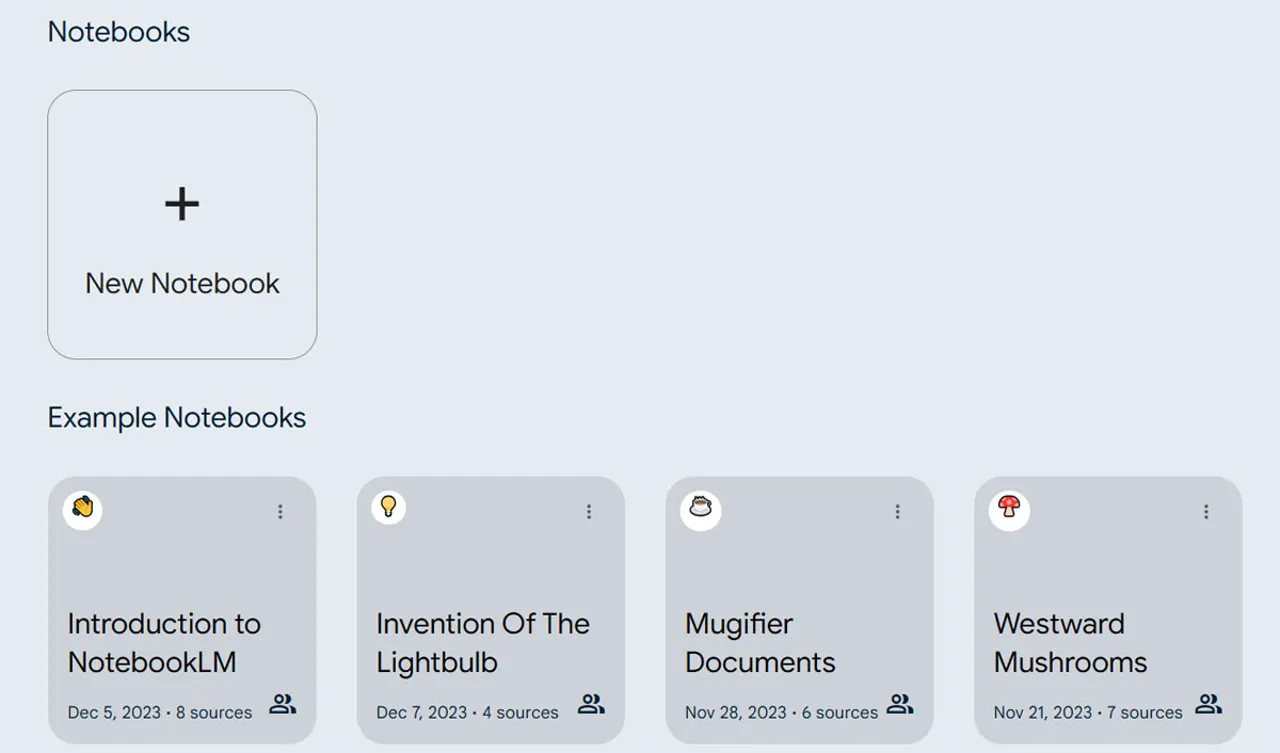Screen dimensions: 1280x753
Task: Click the mushroom emoji on Westward Mushrooms notebook
Action: pos(1009,509)
